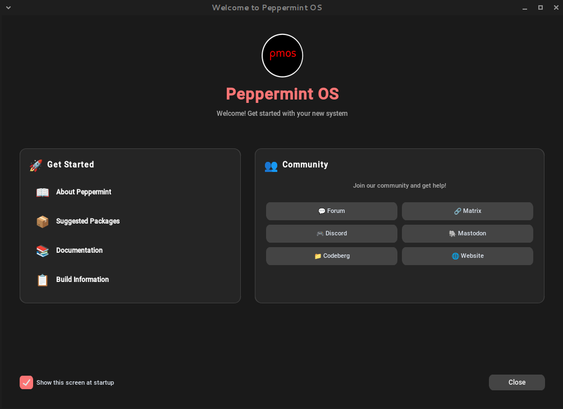563x409 pixels.
Task: Open the community Forum
Action: click(331, 211)
